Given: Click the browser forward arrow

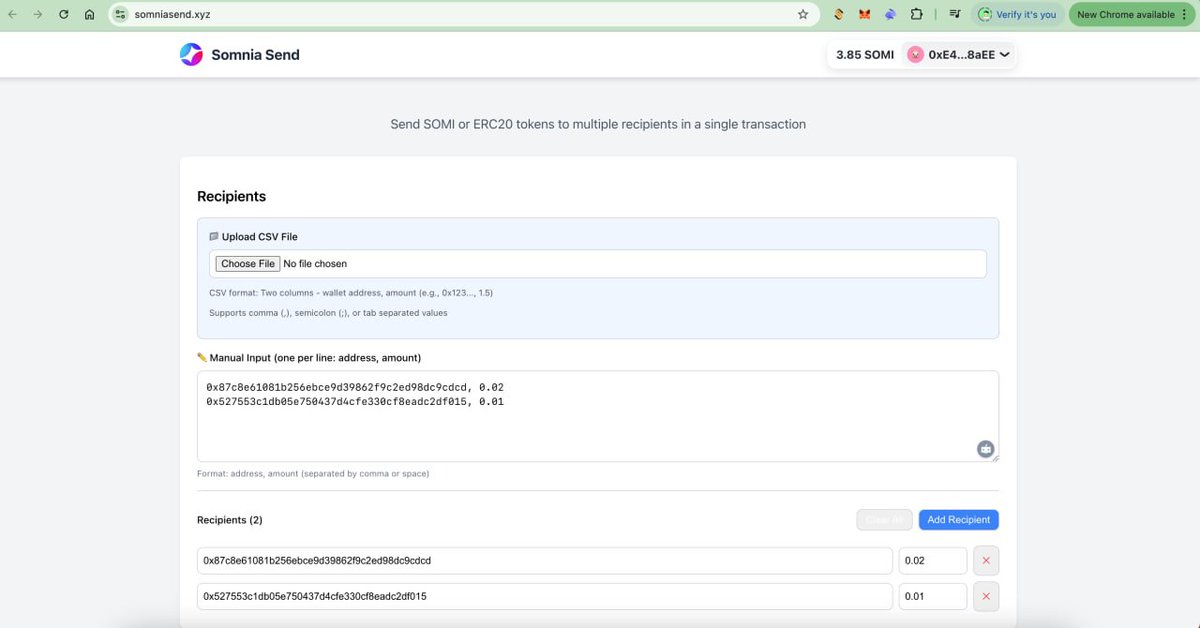Looking at the screenshot, I should coord(38,15).
